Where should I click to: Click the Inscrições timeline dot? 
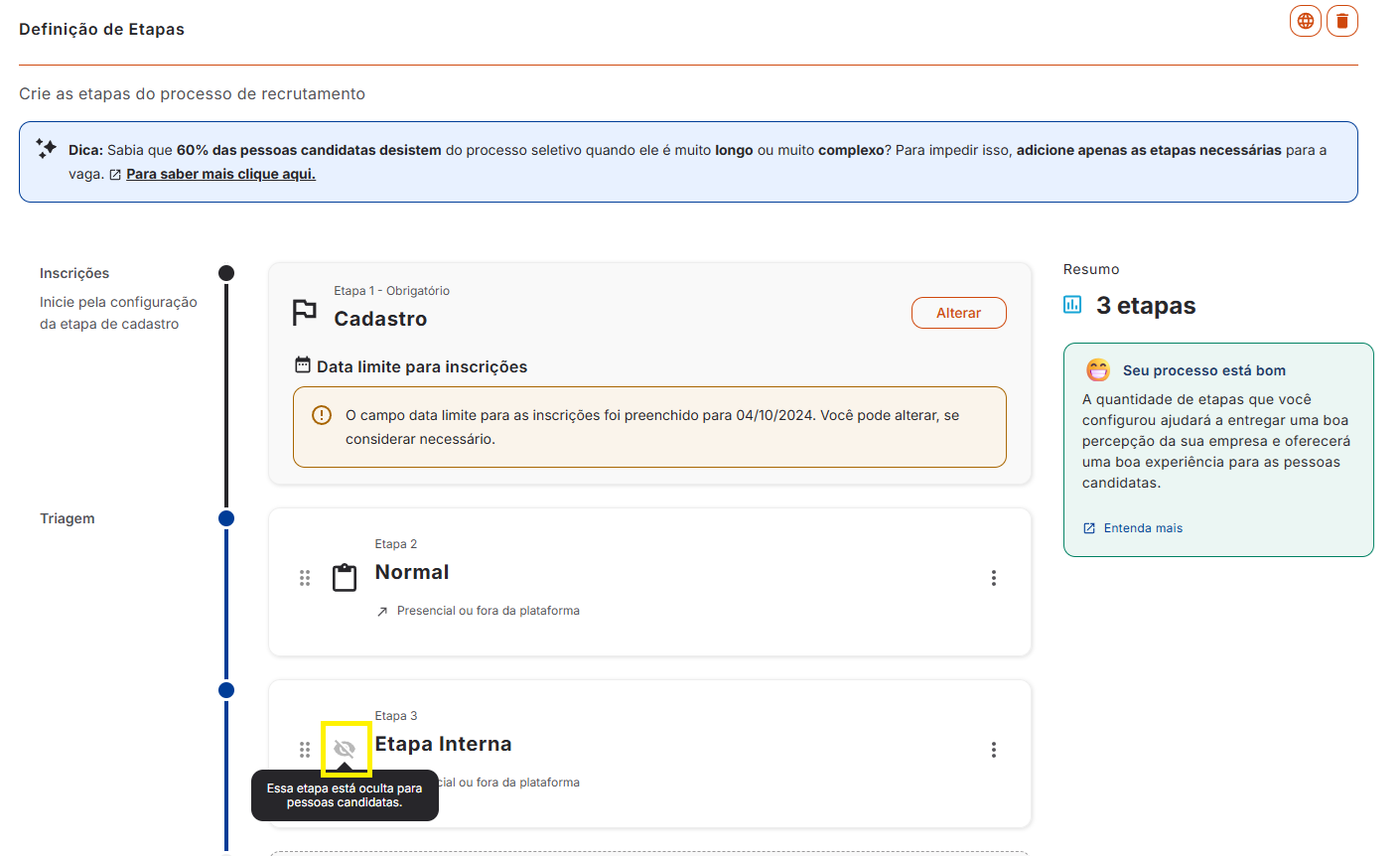coord(226,273)
